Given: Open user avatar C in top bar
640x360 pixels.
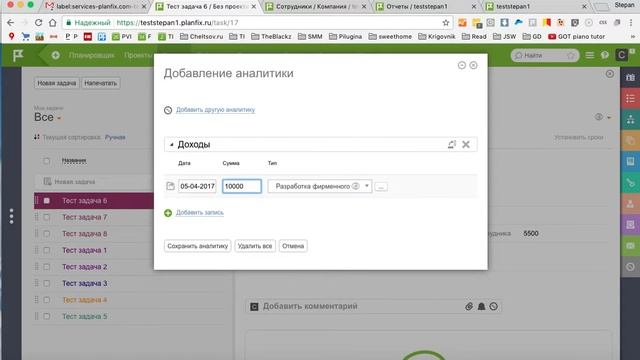Looking at the screenshot, I should pos(622,55).
